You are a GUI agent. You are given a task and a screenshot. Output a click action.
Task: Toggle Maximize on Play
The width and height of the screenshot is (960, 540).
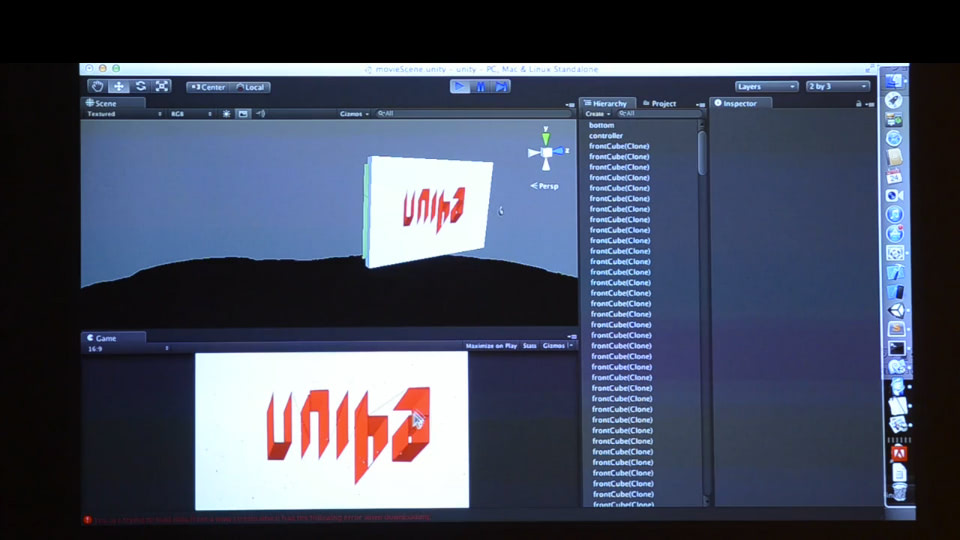(x=491, y=346)
